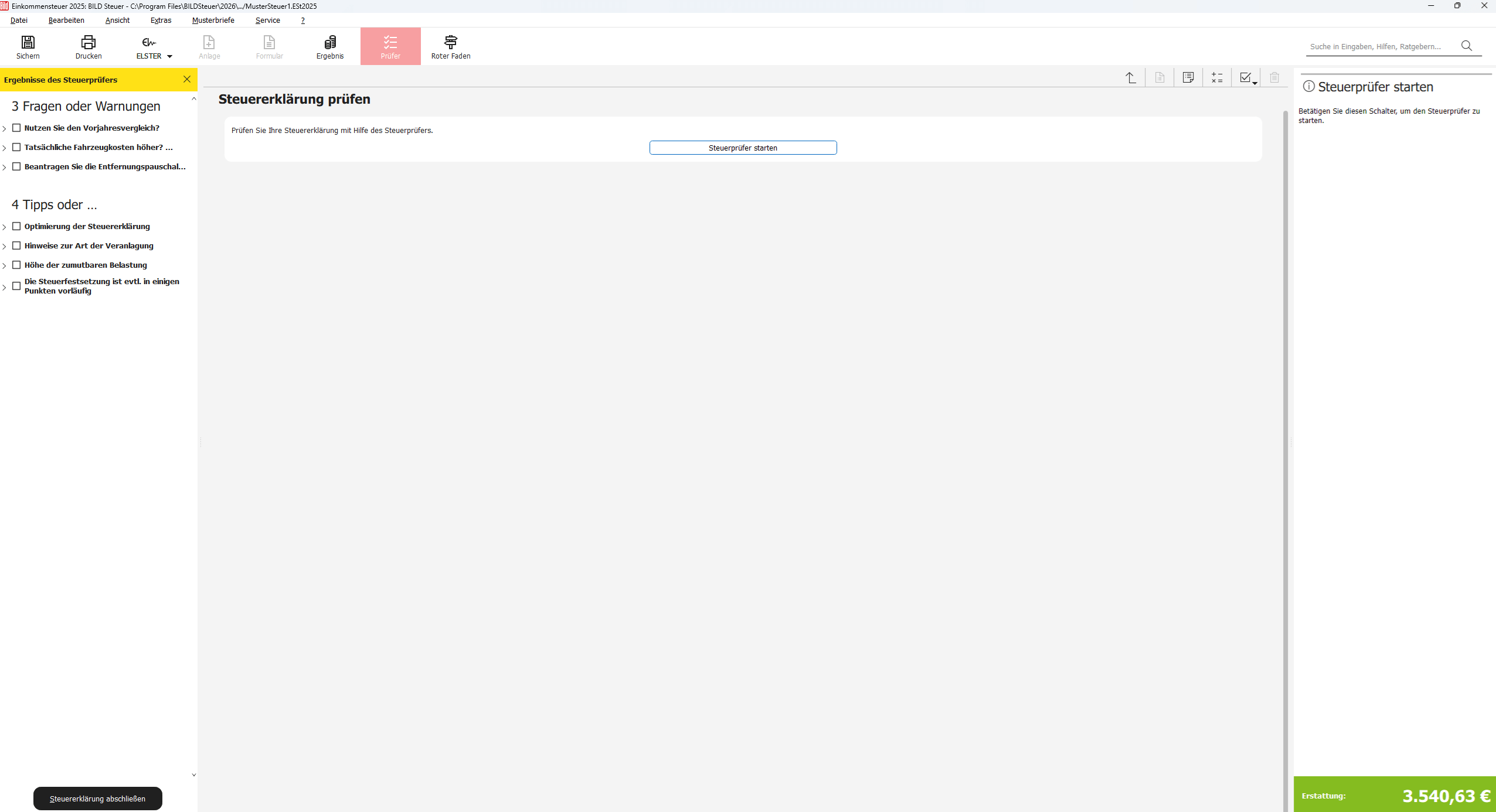This screenshot has width=1496, height=812.
Task: Check 'Nutzen Sie den Vorjahresvergleich?' checkbox
Action: [x=16, y=128]
